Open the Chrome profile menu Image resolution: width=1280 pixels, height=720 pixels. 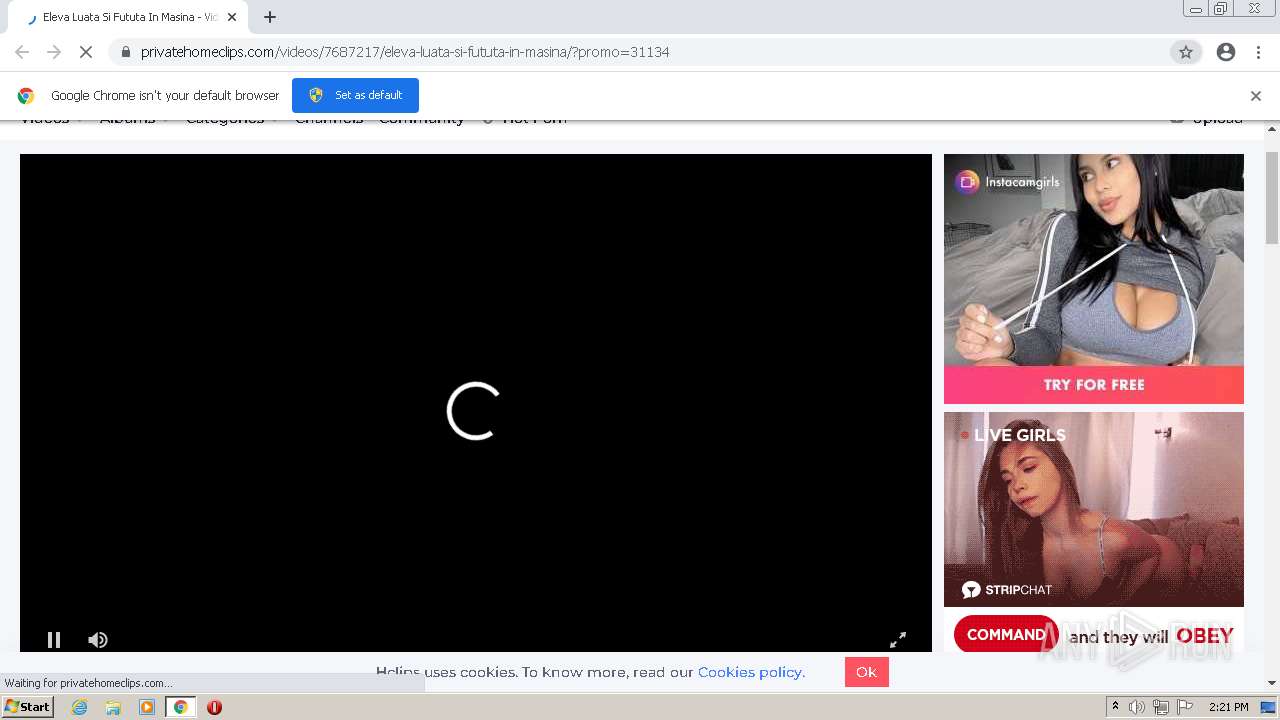1226,52
